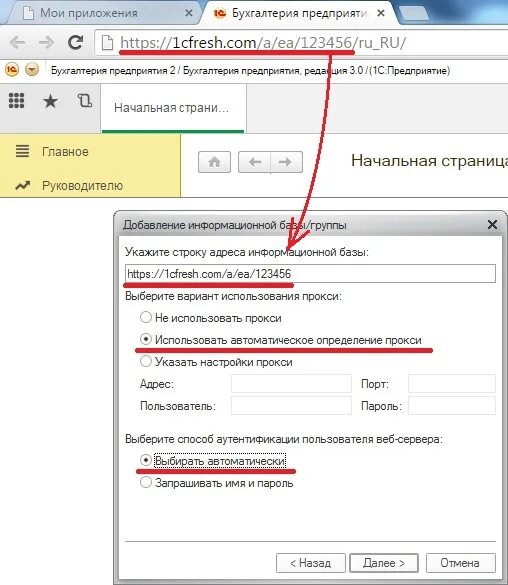
Task: Click the hamburger icon beside Главное
Action: click(22, 151)
